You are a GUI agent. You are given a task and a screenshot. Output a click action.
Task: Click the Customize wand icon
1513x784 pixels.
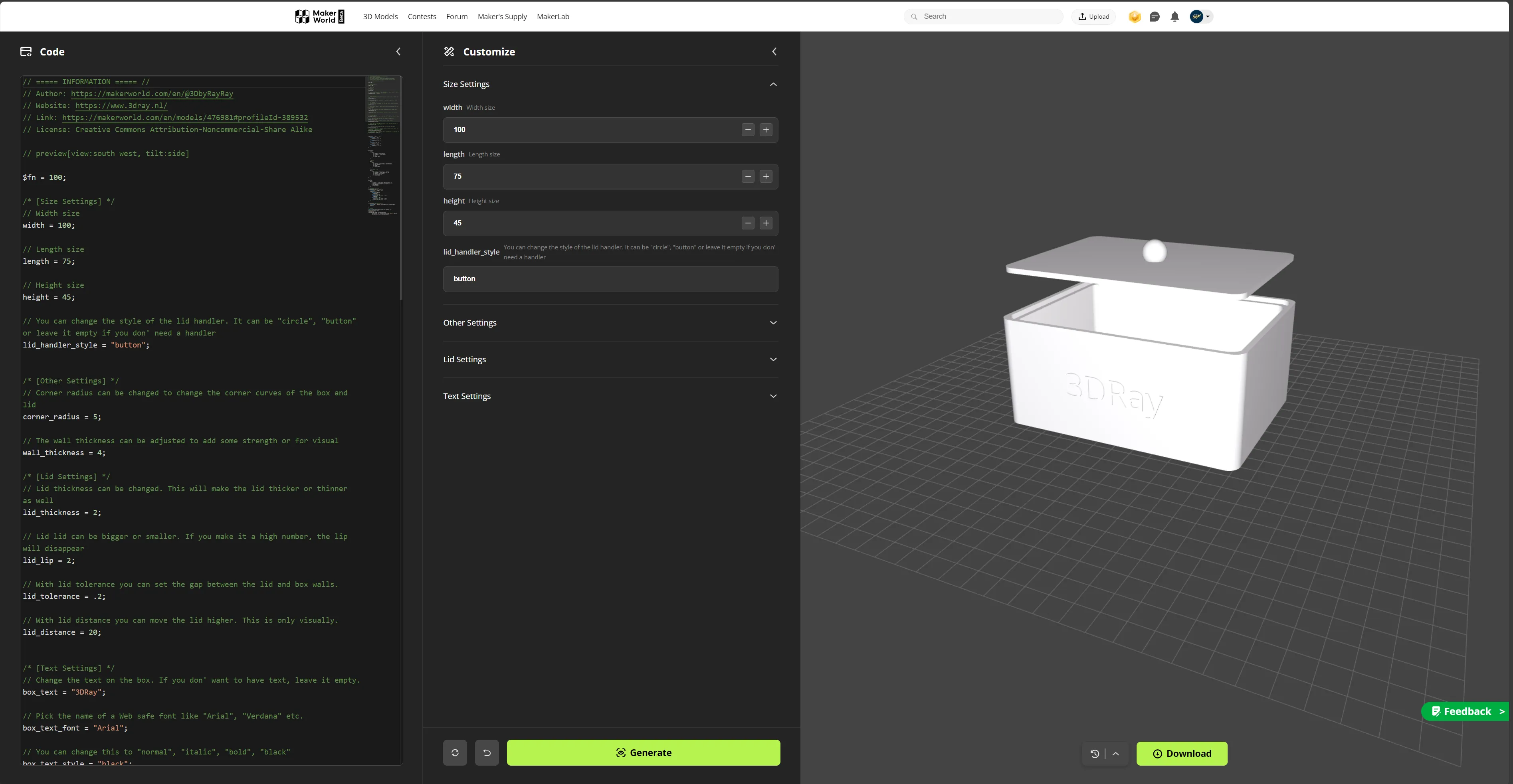pos(450,51)
